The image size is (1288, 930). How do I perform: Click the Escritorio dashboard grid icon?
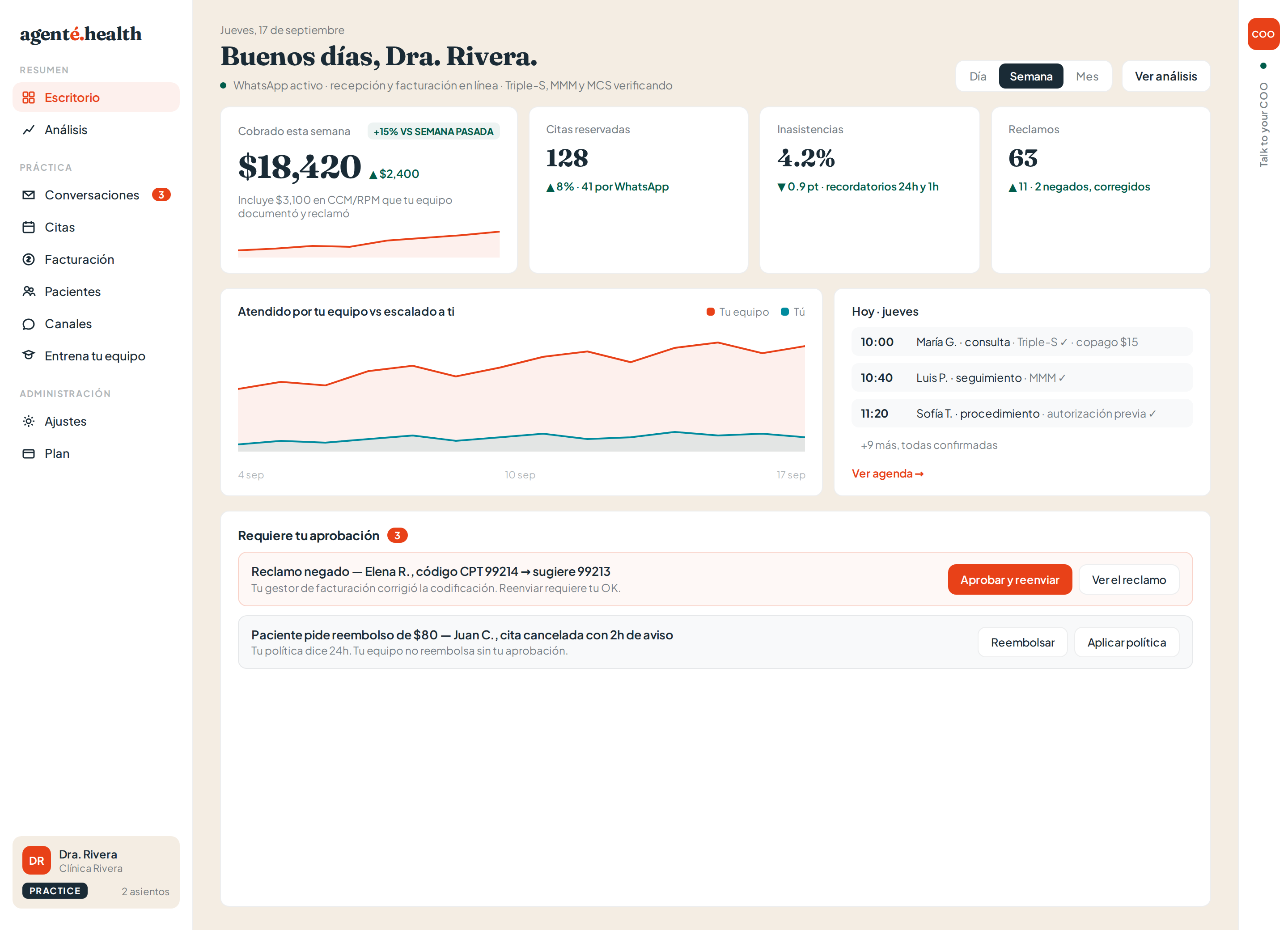click(x=28, y=97)
